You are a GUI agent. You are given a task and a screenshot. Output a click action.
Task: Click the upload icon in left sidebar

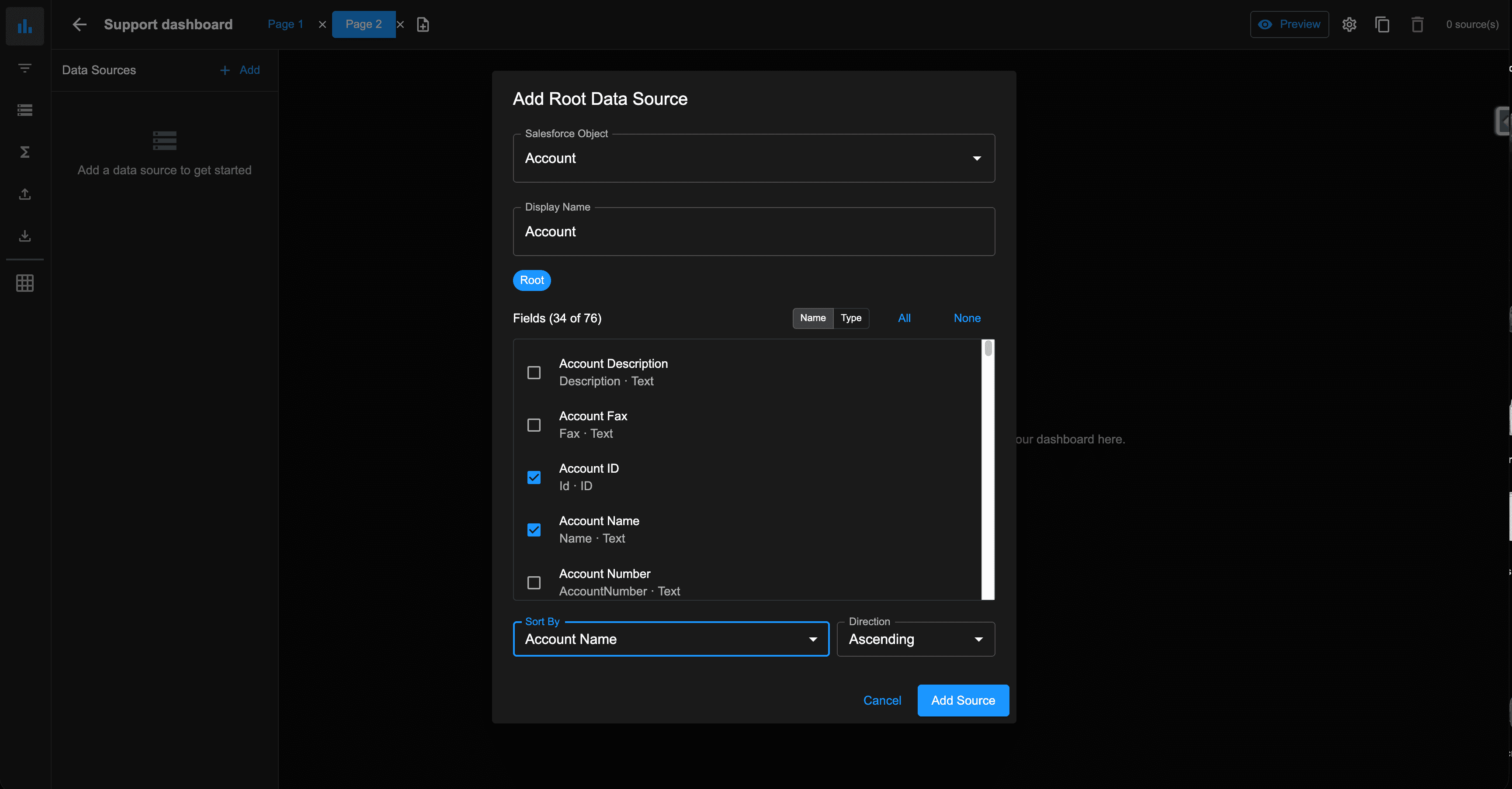point(24,194)
